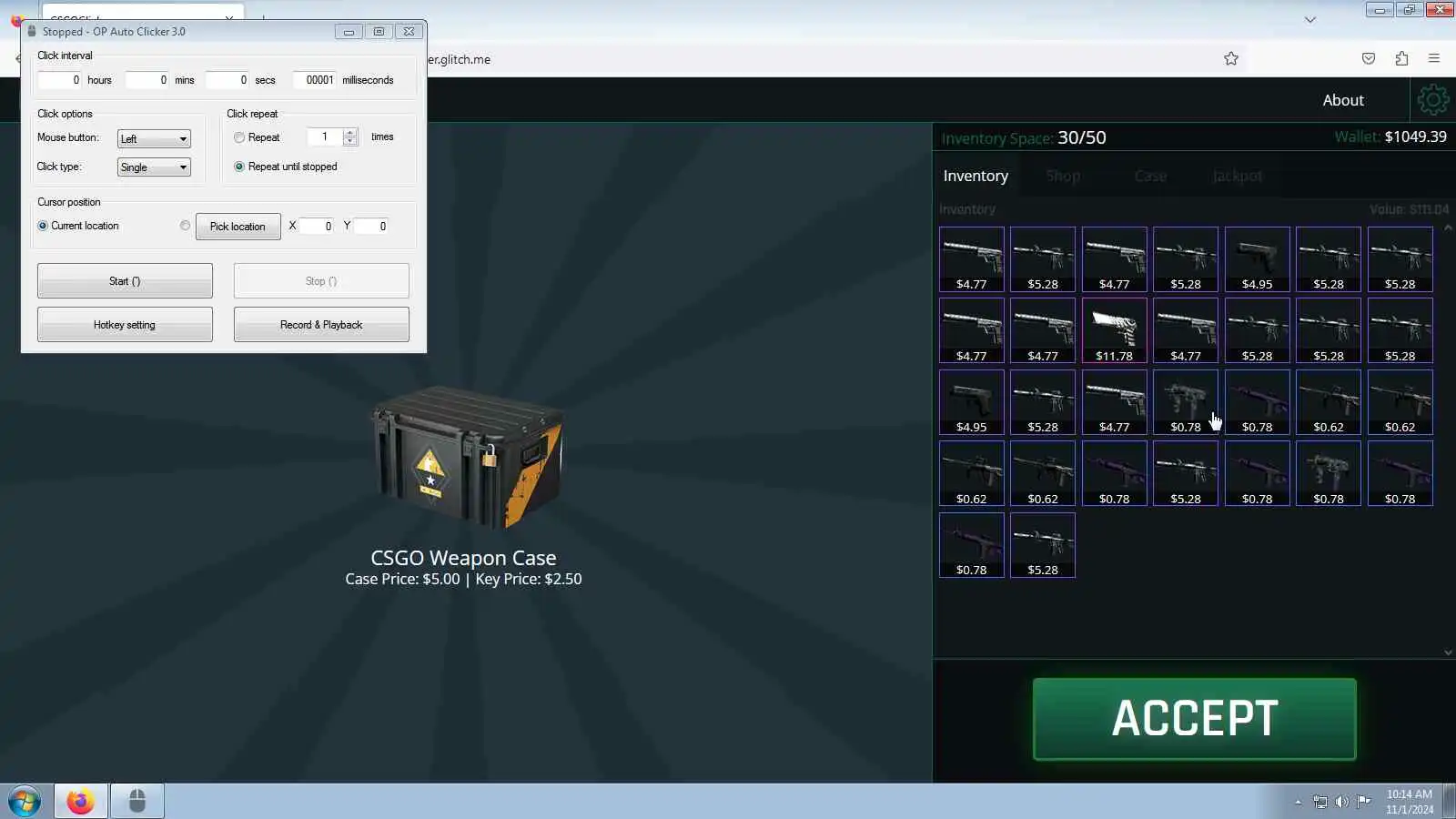Click the X coordinate field
The height and width of the screenshot is (819, 1456).
[318, 227]
